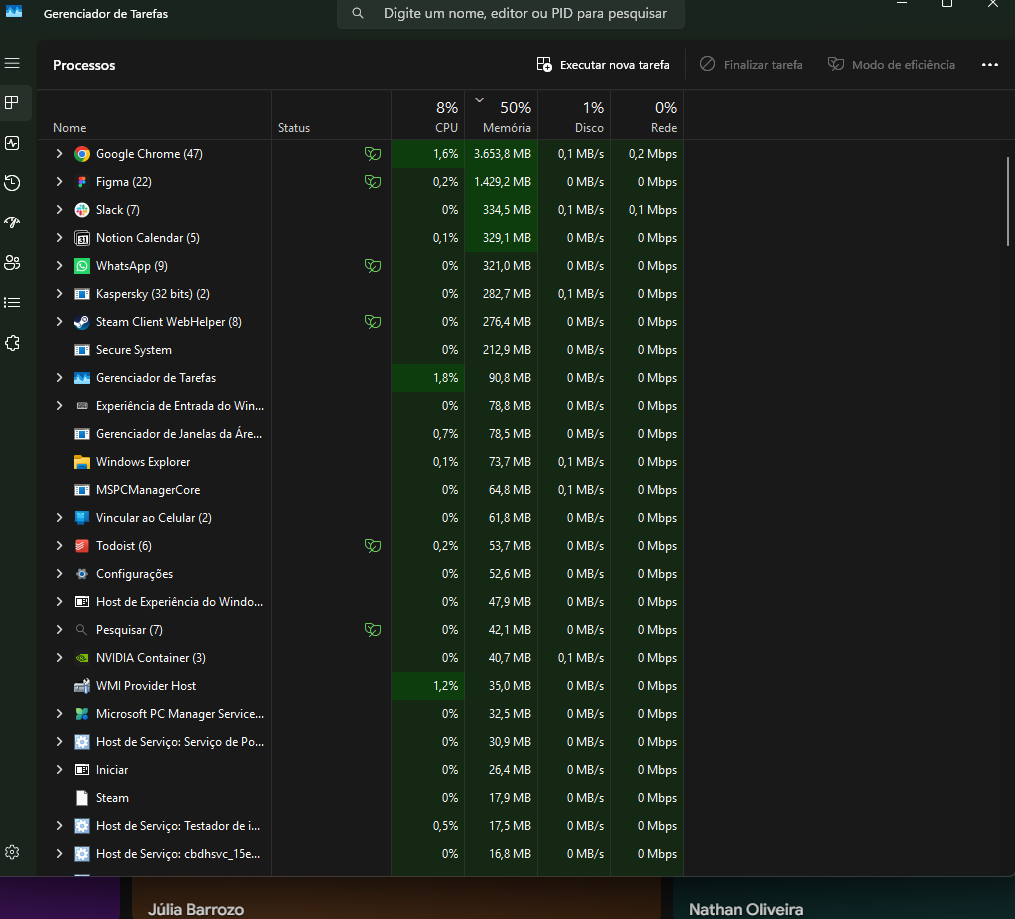Expand the Slack (7) process group

(x=60, y=210)
